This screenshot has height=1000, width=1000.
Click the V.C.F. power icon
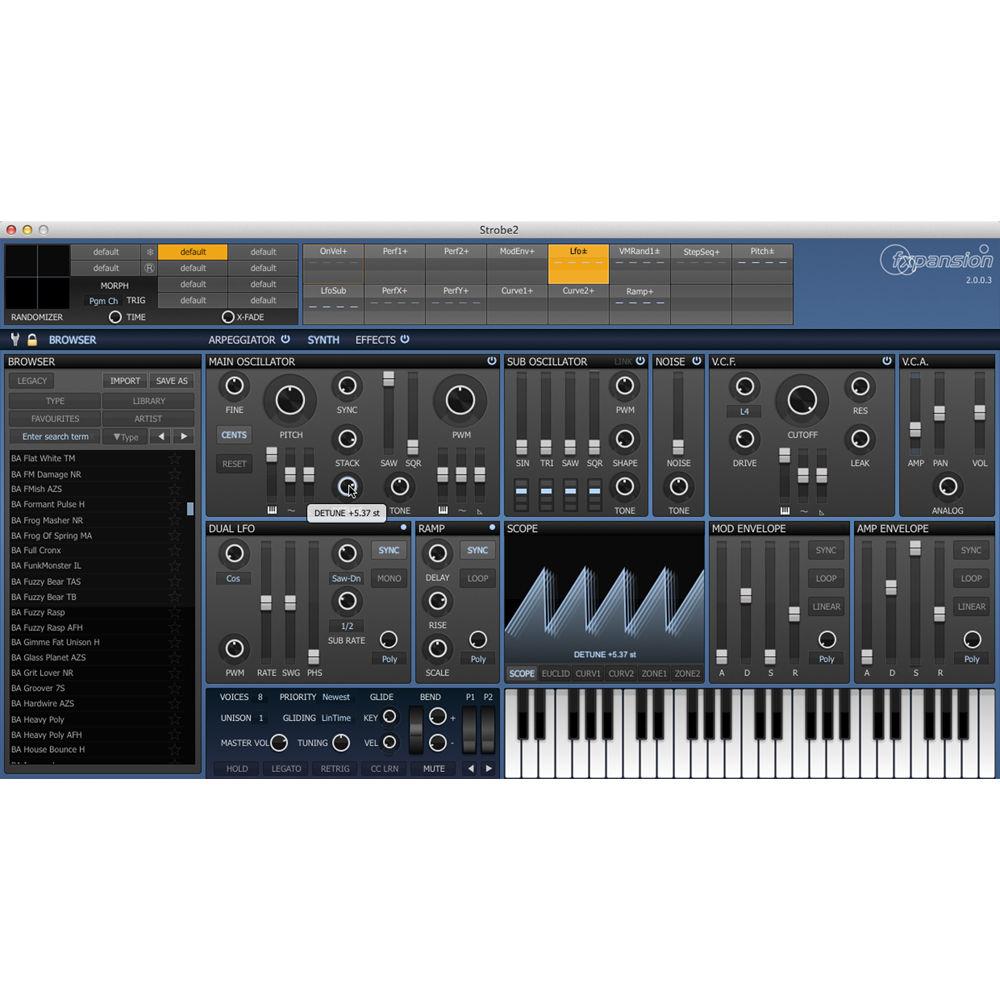click(x=886, y=361)
